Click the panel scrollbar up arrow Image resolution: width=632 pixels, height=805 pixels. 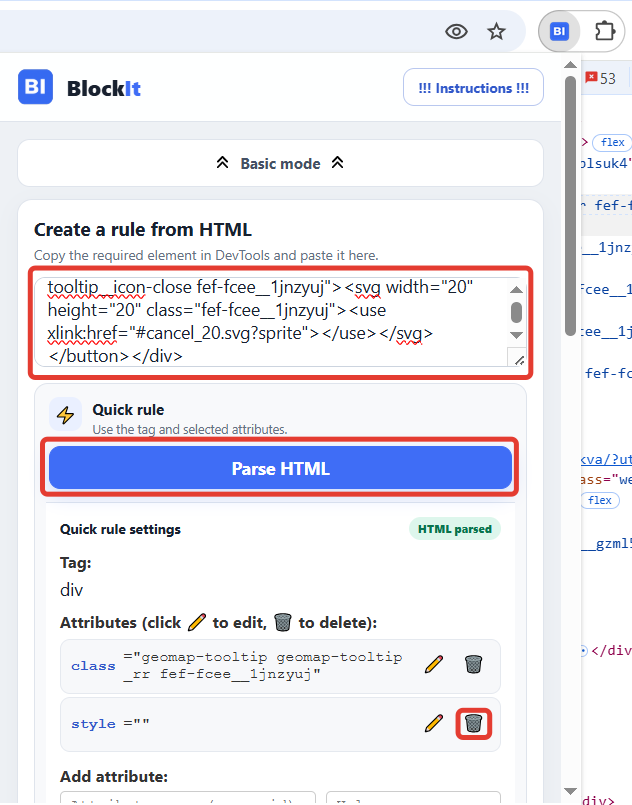click(570, 65)
